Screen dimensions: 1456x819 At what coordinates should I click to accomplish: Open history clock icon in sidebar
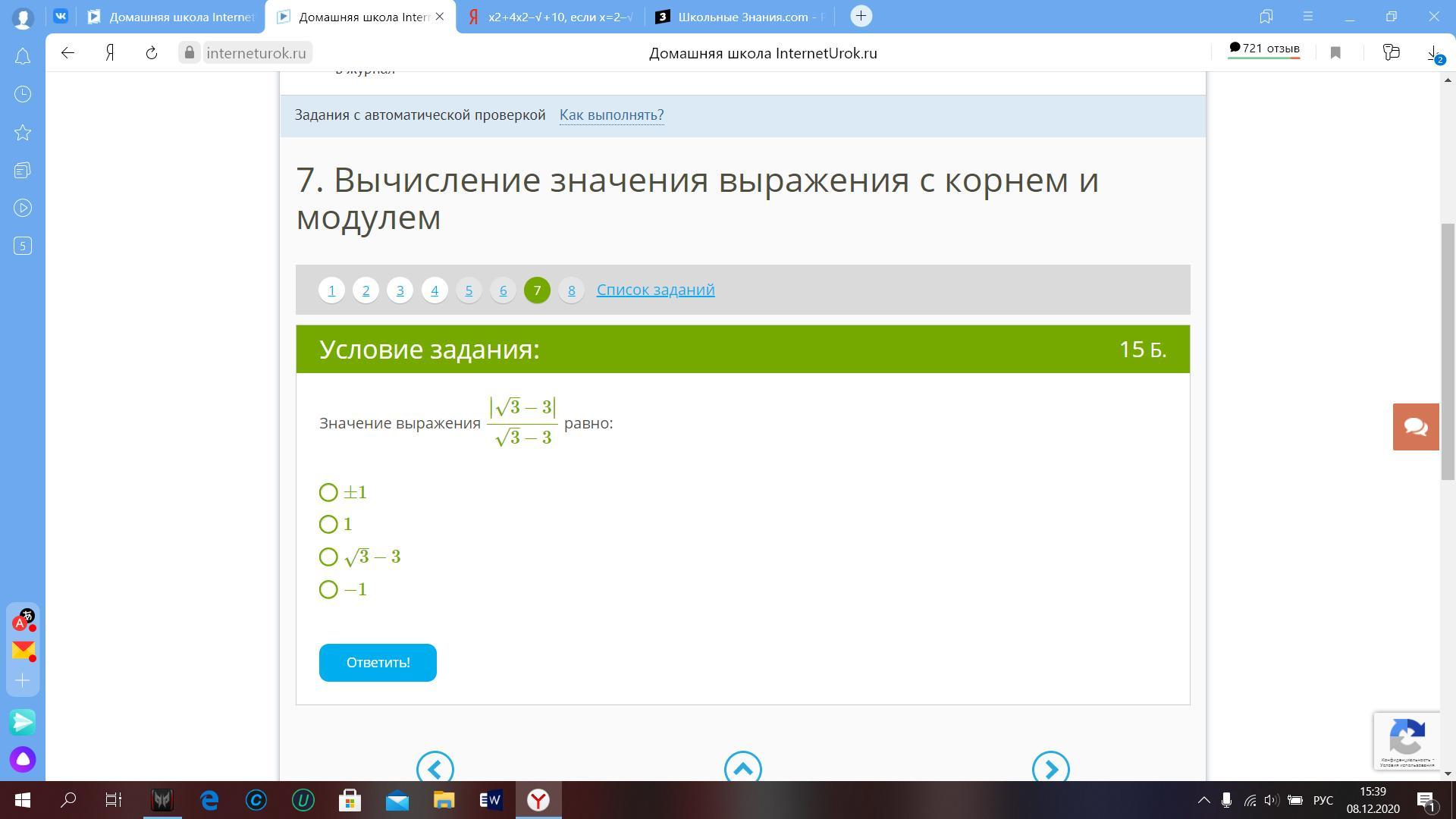point(23,94)
